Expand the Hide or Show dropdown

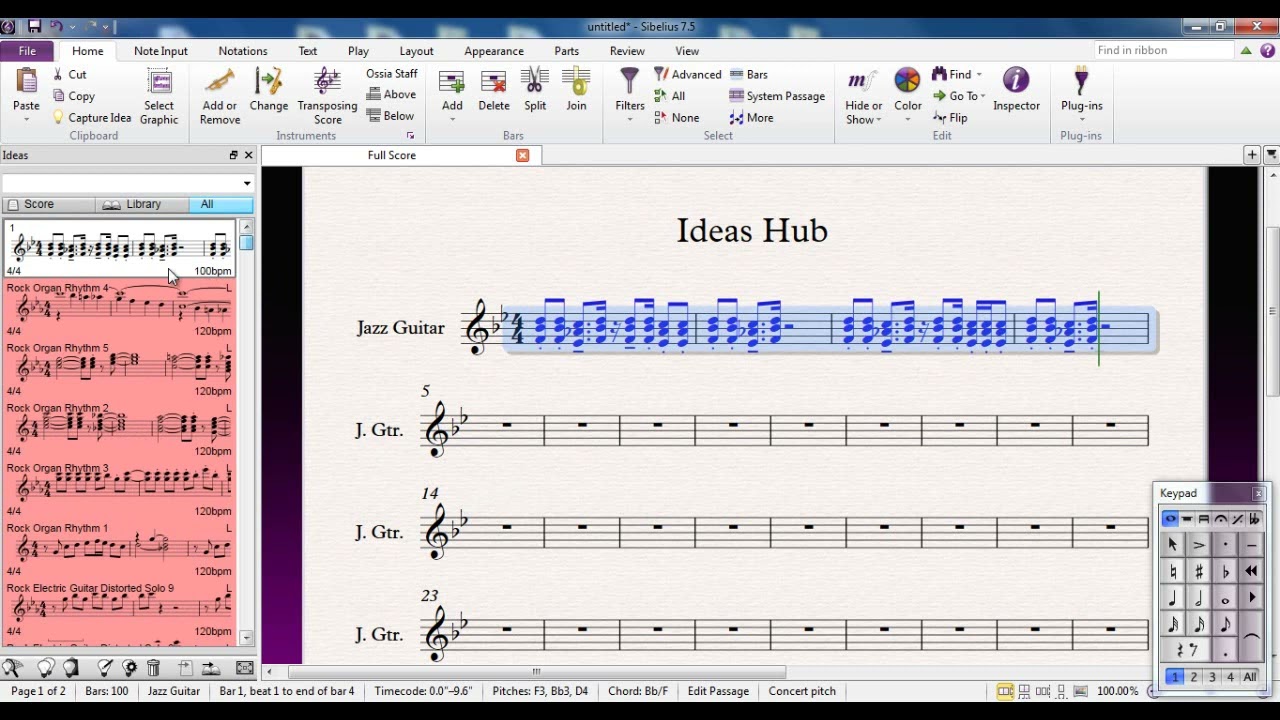(x=878, y=120)
